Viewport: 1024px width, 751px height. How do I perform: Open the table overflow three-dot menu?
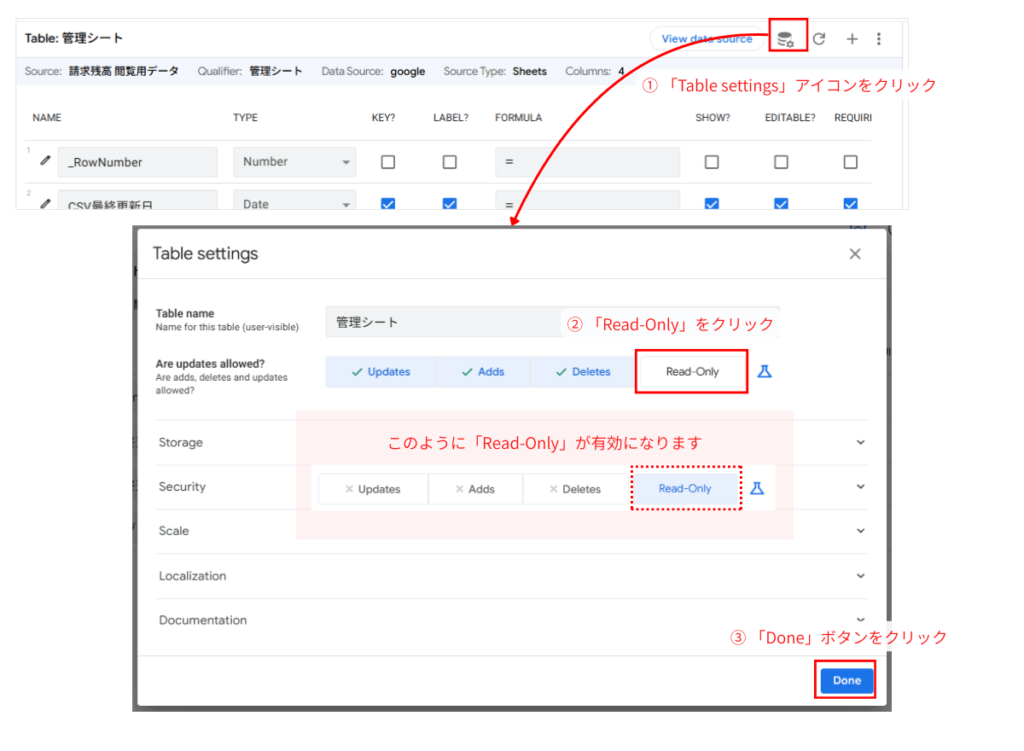tap(878, 38)
